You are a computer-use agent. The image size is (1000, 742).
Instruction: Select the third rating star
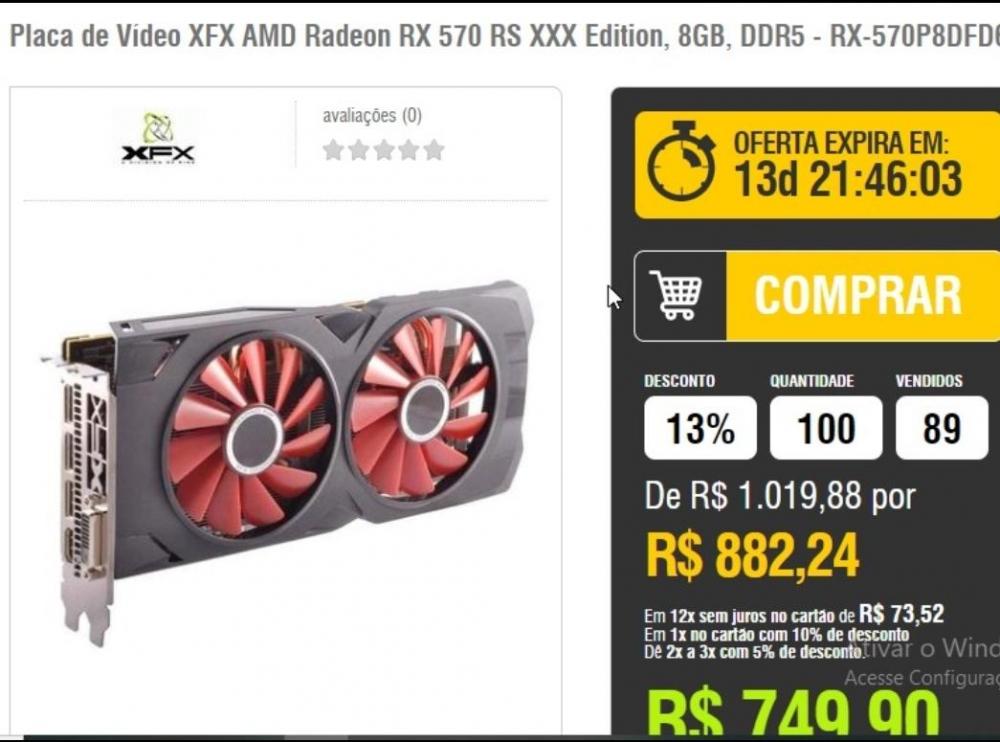(384, 151)
